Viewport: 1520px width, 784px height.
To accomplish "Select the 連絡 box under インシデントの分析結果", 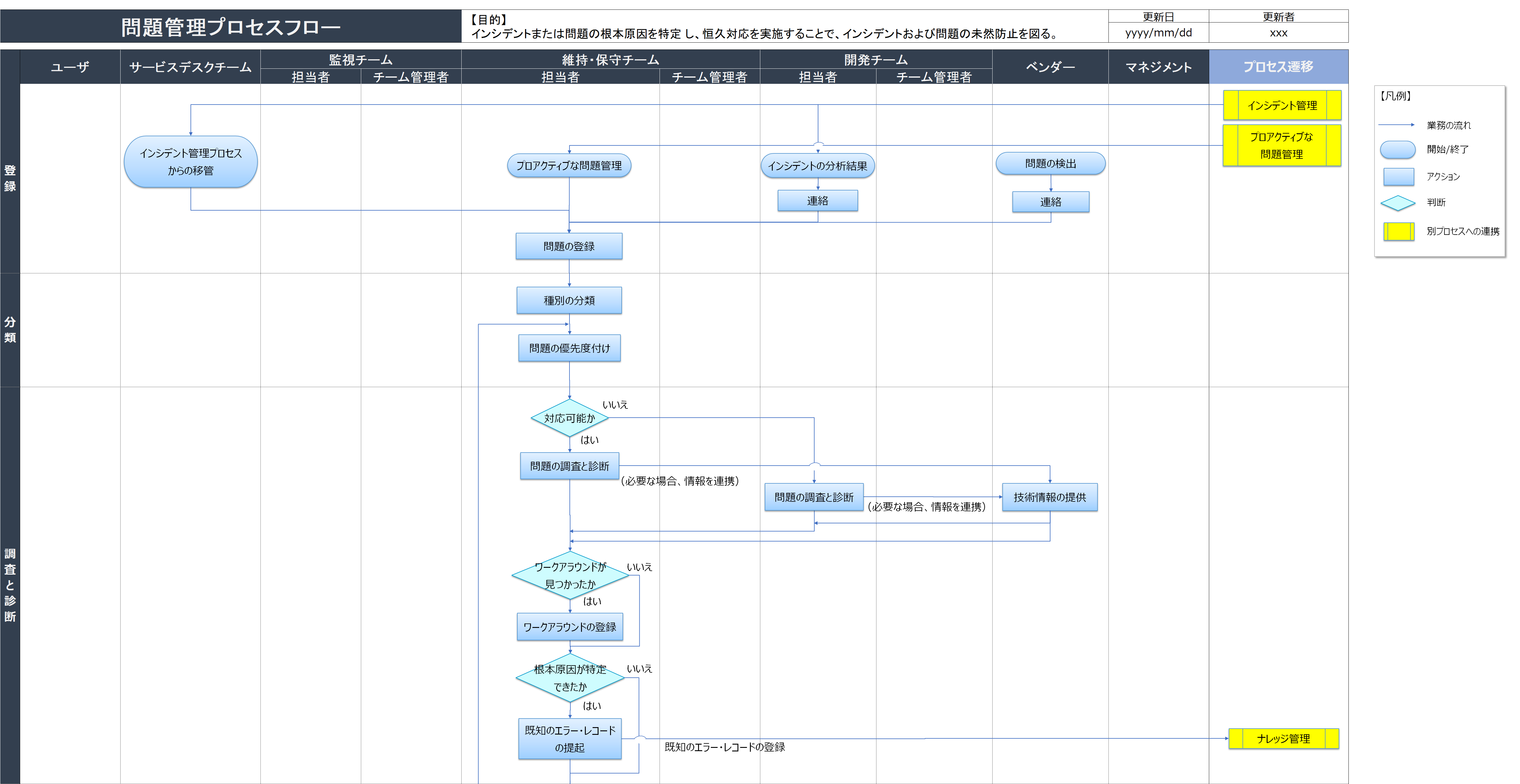I will (817, 201).
